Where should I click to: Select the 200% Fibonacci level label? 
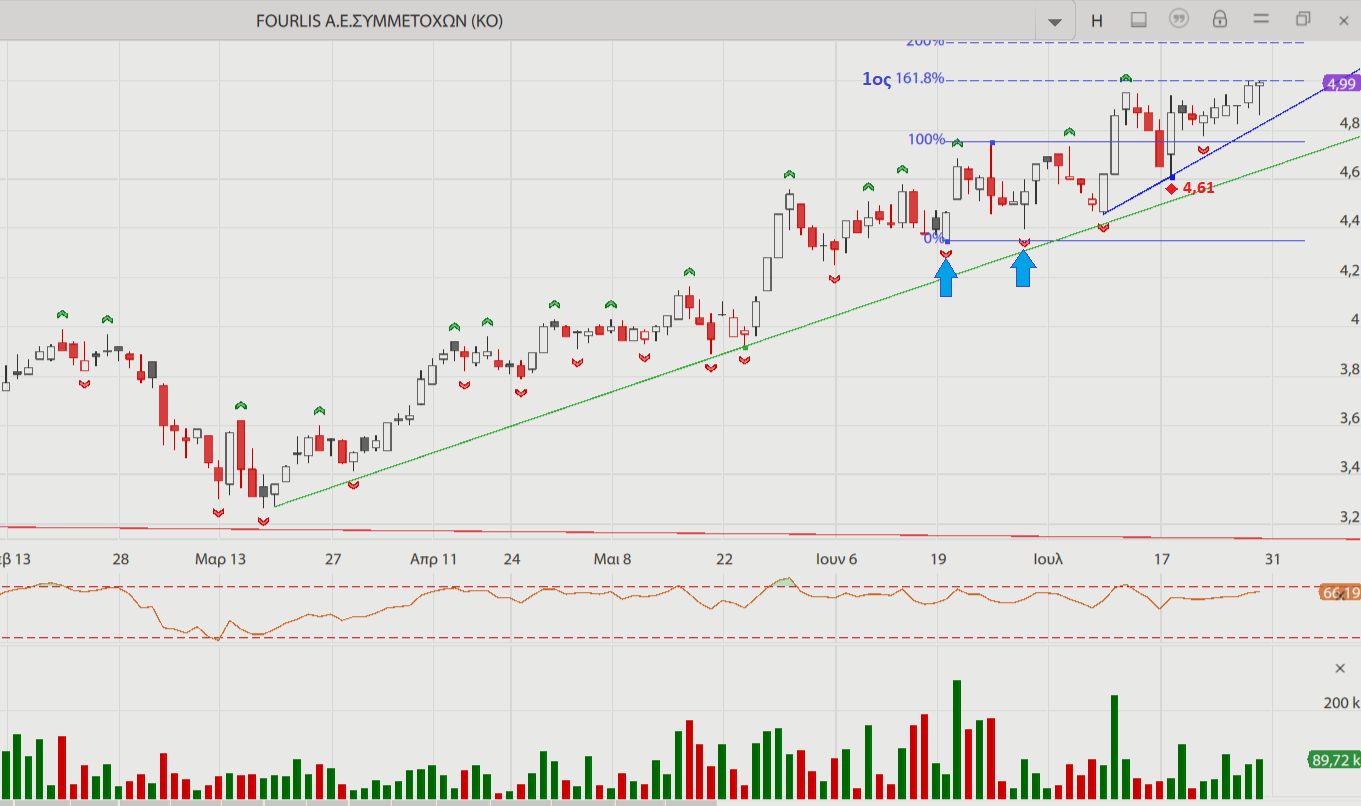pyautogui.click(x=925, y=42)
